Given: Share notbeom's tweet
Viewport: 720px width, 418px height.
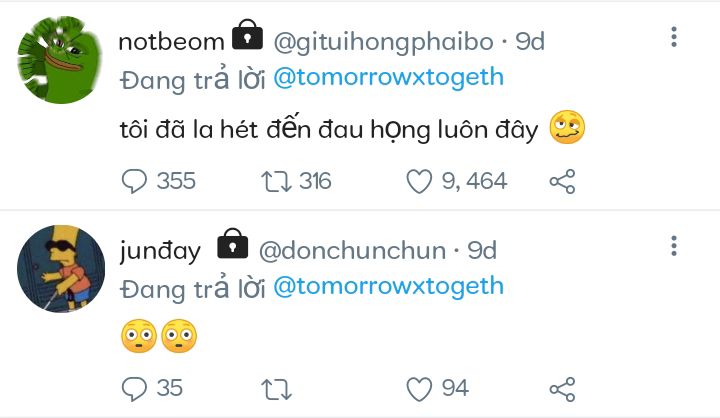Looking at the screenshot, I should 563,181.
